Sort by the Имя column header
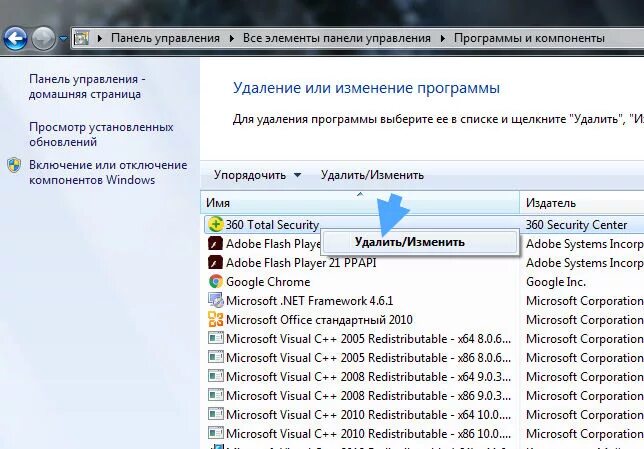 tap(360, 203)
